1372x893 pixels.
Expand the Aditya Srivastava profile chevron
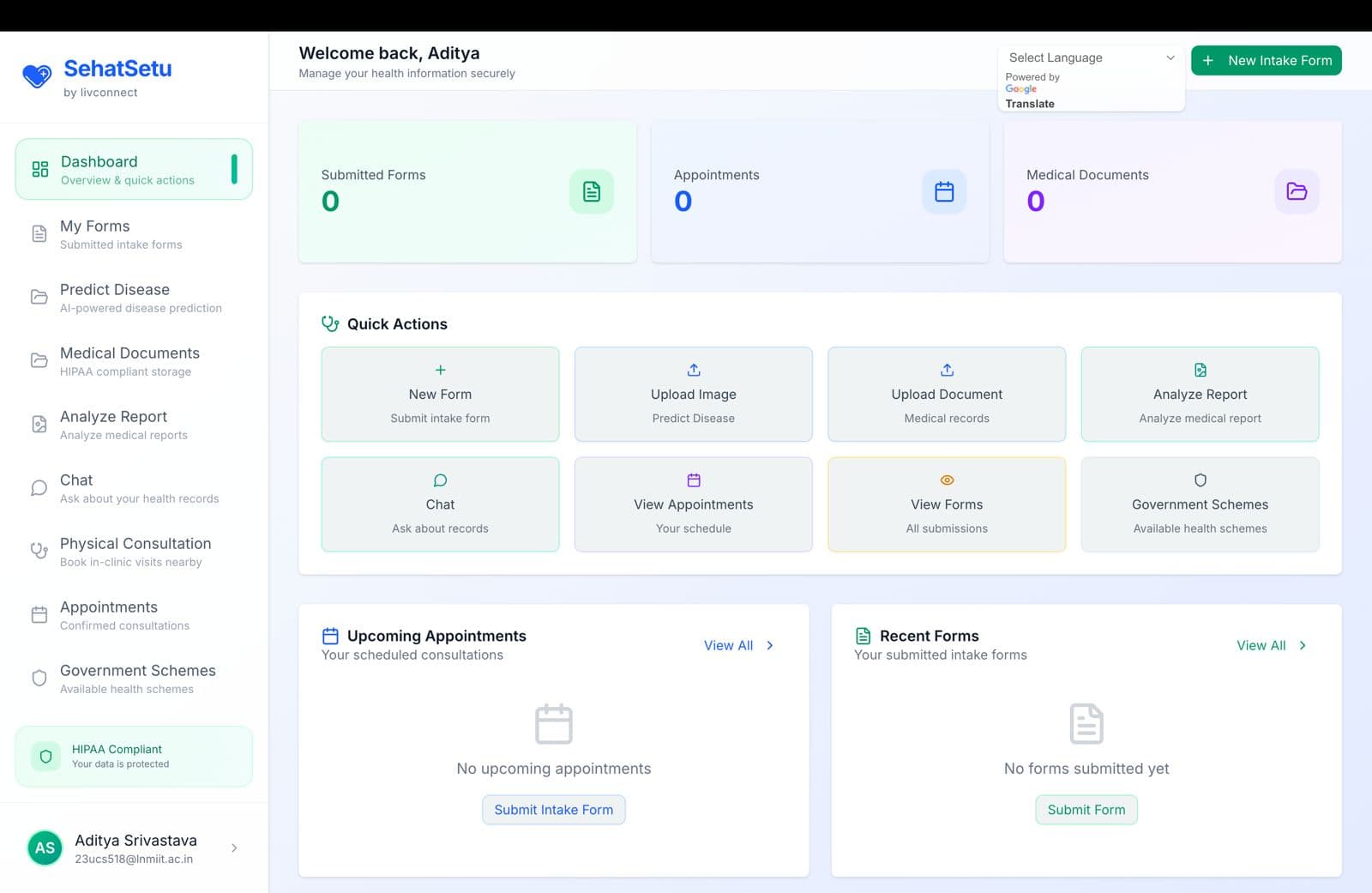pos(234,848)
